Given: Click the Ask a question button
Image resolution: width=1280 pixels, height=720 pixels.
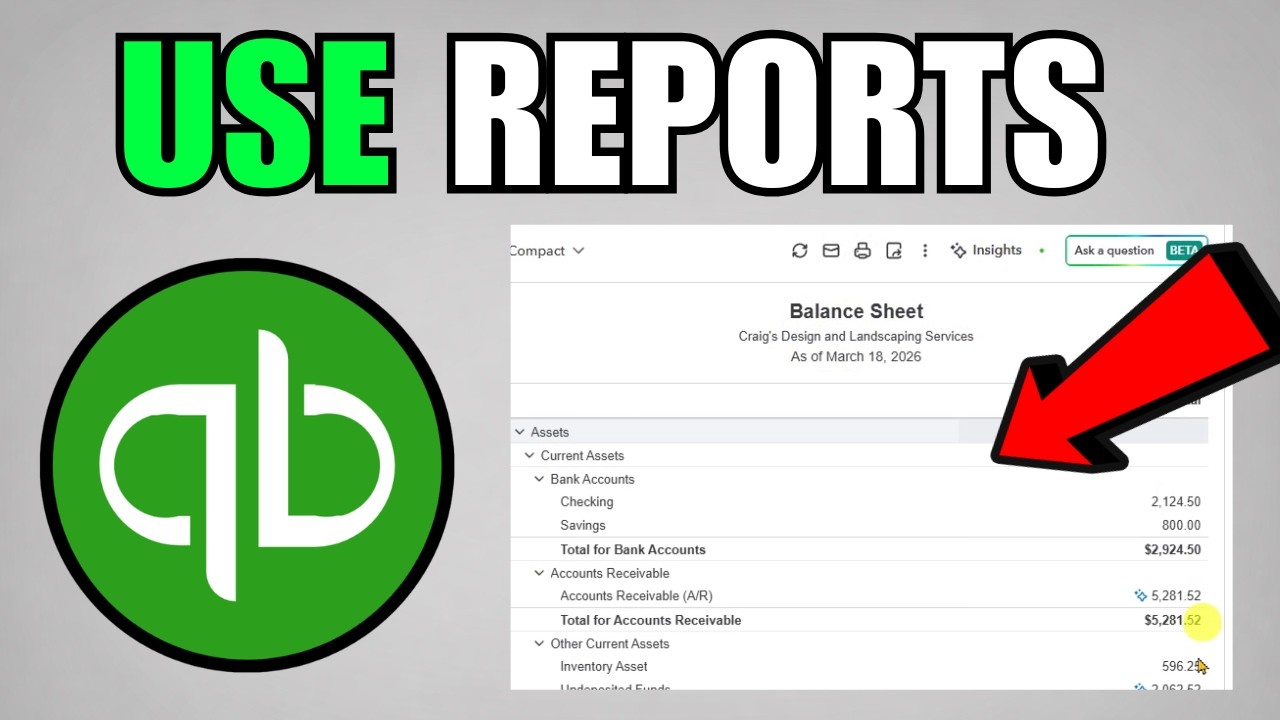Looking at the screenshot, I should 1136,251.
